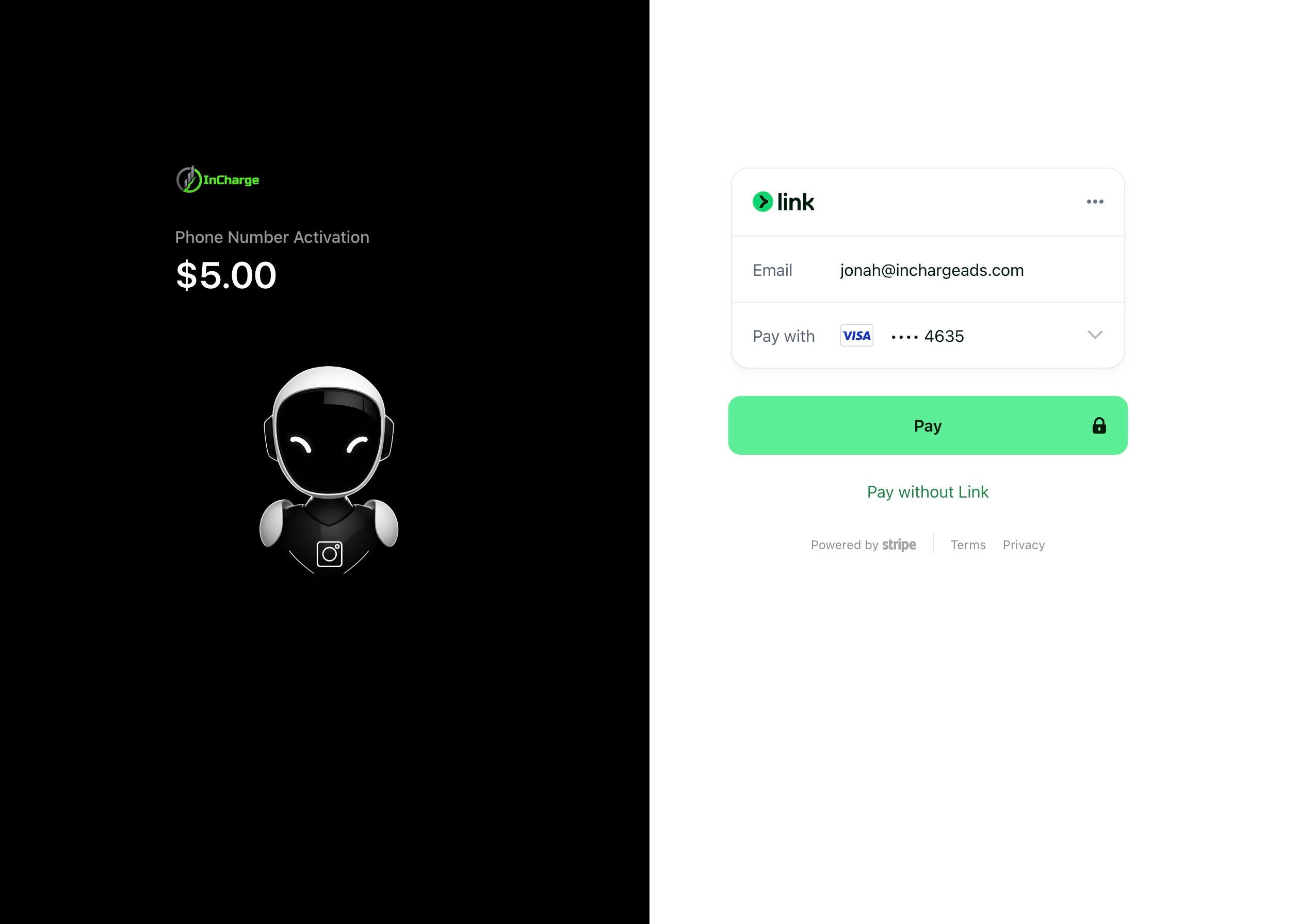Click the Email label row
1299x924 pixels.
click(x=927, y=270)
